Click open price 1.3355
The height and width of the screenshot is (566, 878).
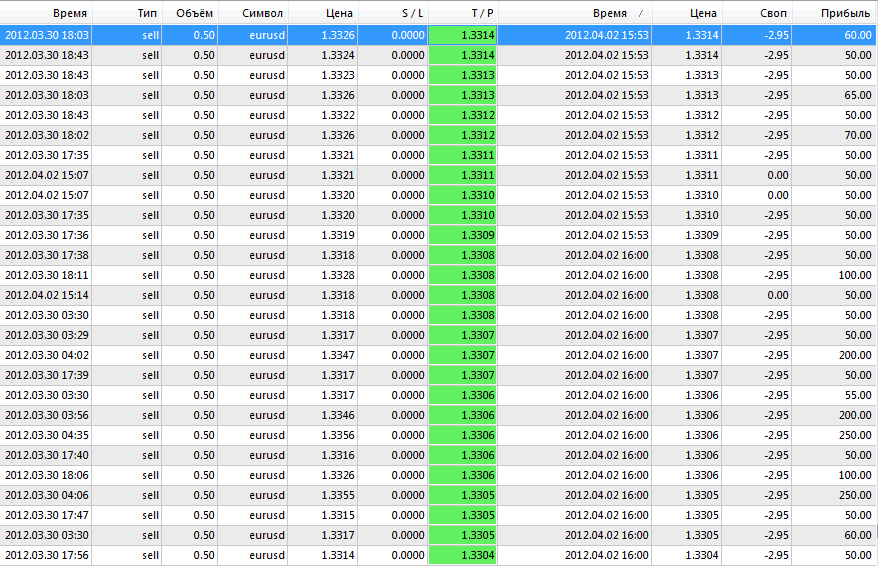tap(338, 495)
